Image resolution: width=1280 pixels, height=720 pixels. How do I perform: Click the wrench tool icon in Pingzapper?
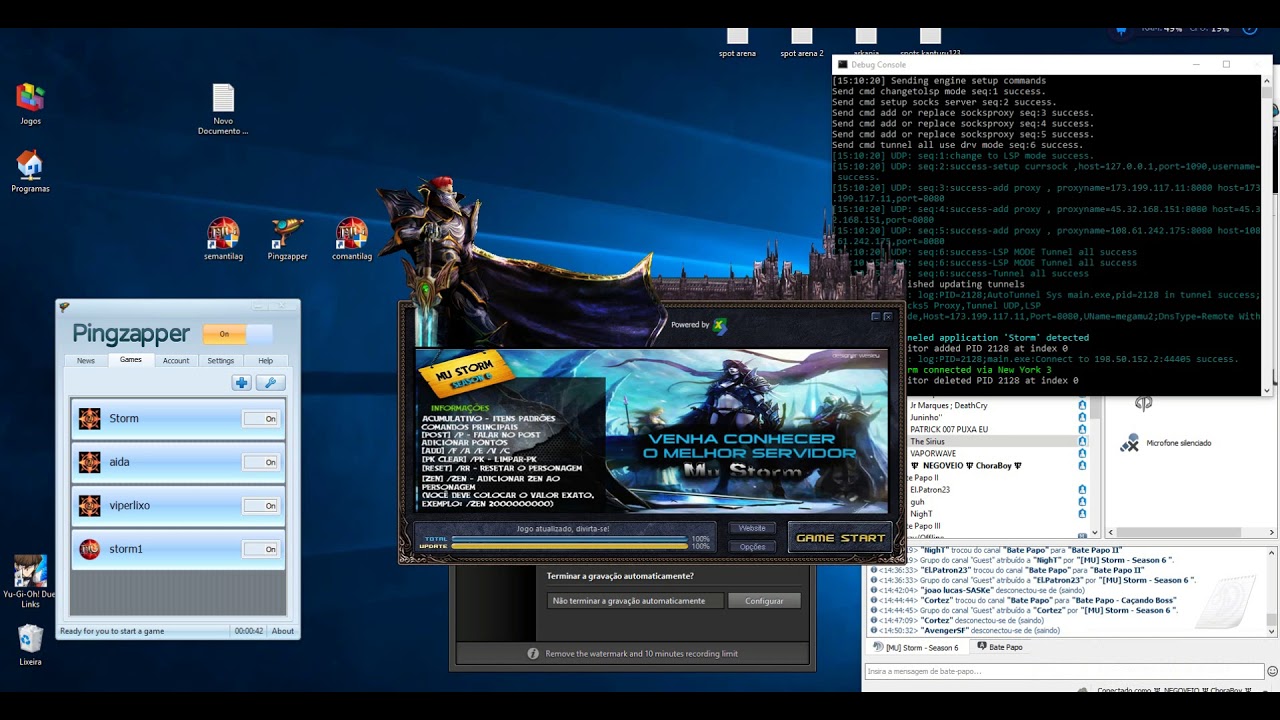[x=270, y=382]
